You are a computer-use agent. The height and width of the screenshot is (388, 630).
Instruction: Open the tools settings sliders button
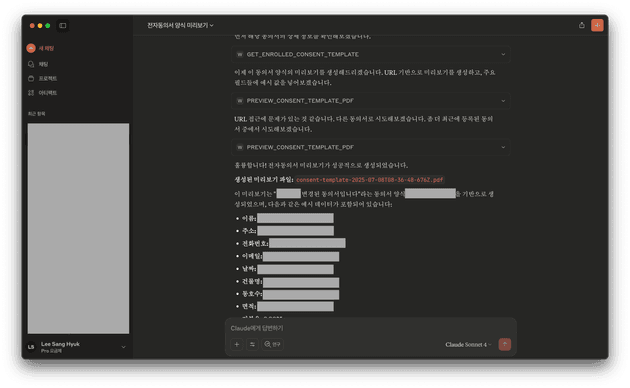pos(252,344)
